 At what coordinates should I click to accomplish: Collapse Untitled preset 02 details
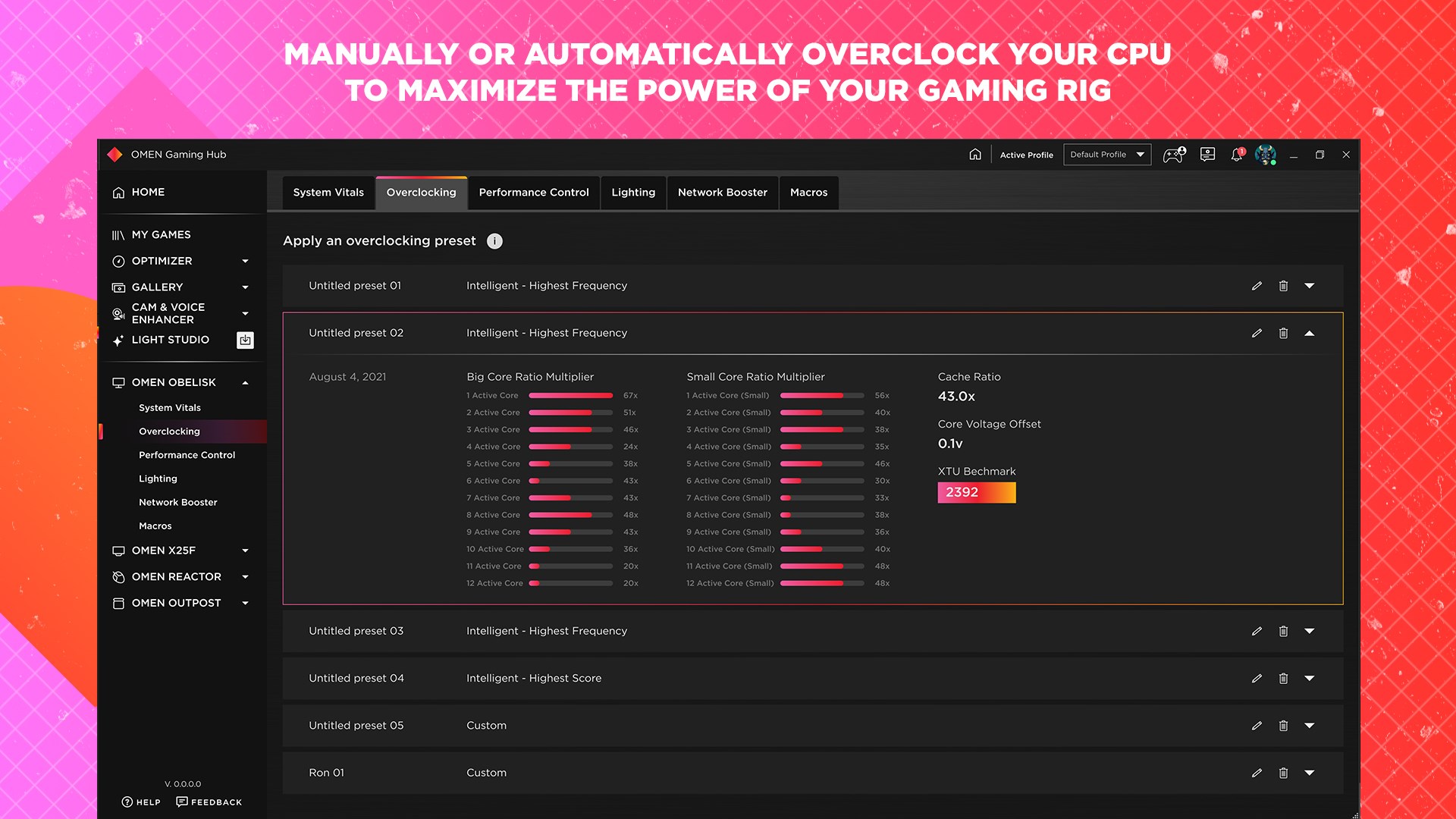tap(1309, 333)
